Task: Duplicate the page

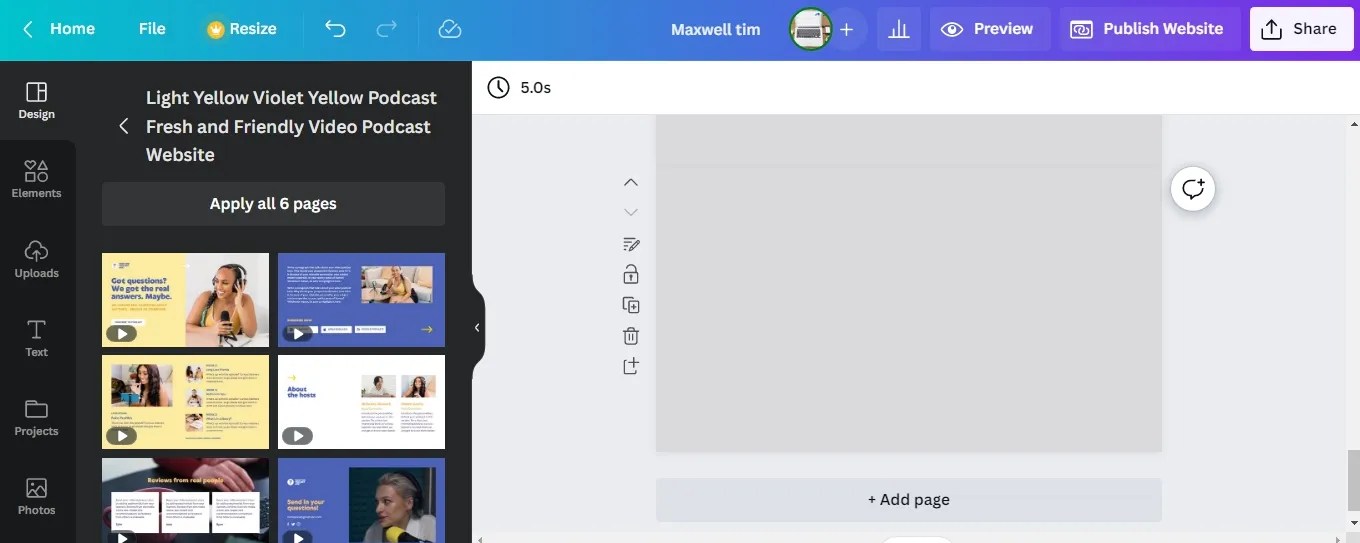Action: [x=631, y=305]
